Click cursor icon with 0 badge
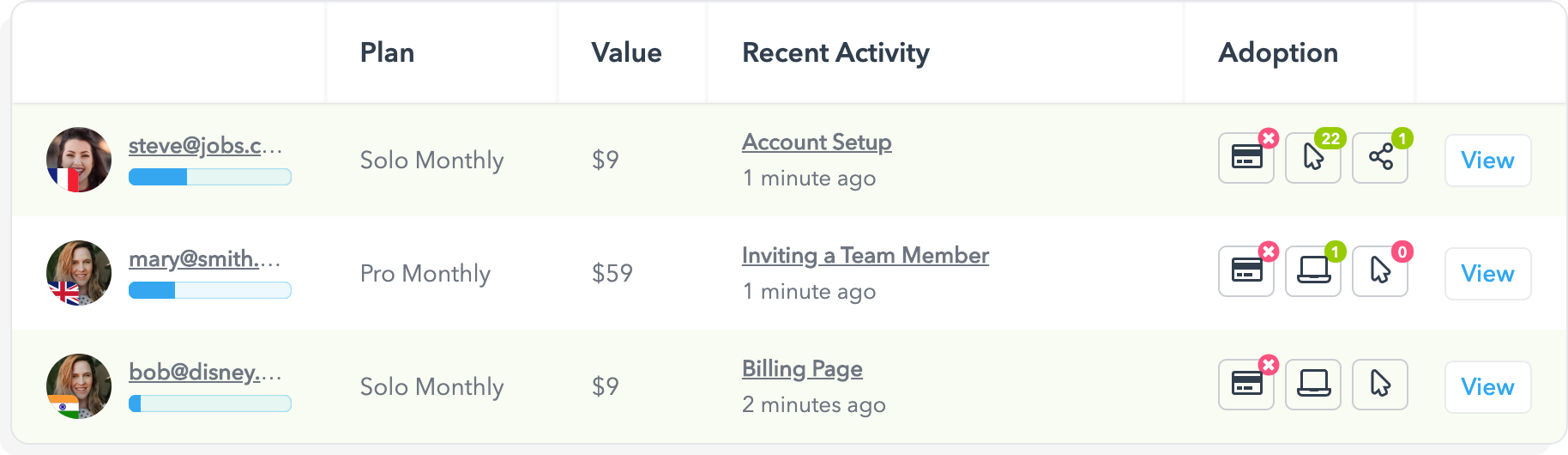Screen dimensions: 1568x455 point(1380,271)
